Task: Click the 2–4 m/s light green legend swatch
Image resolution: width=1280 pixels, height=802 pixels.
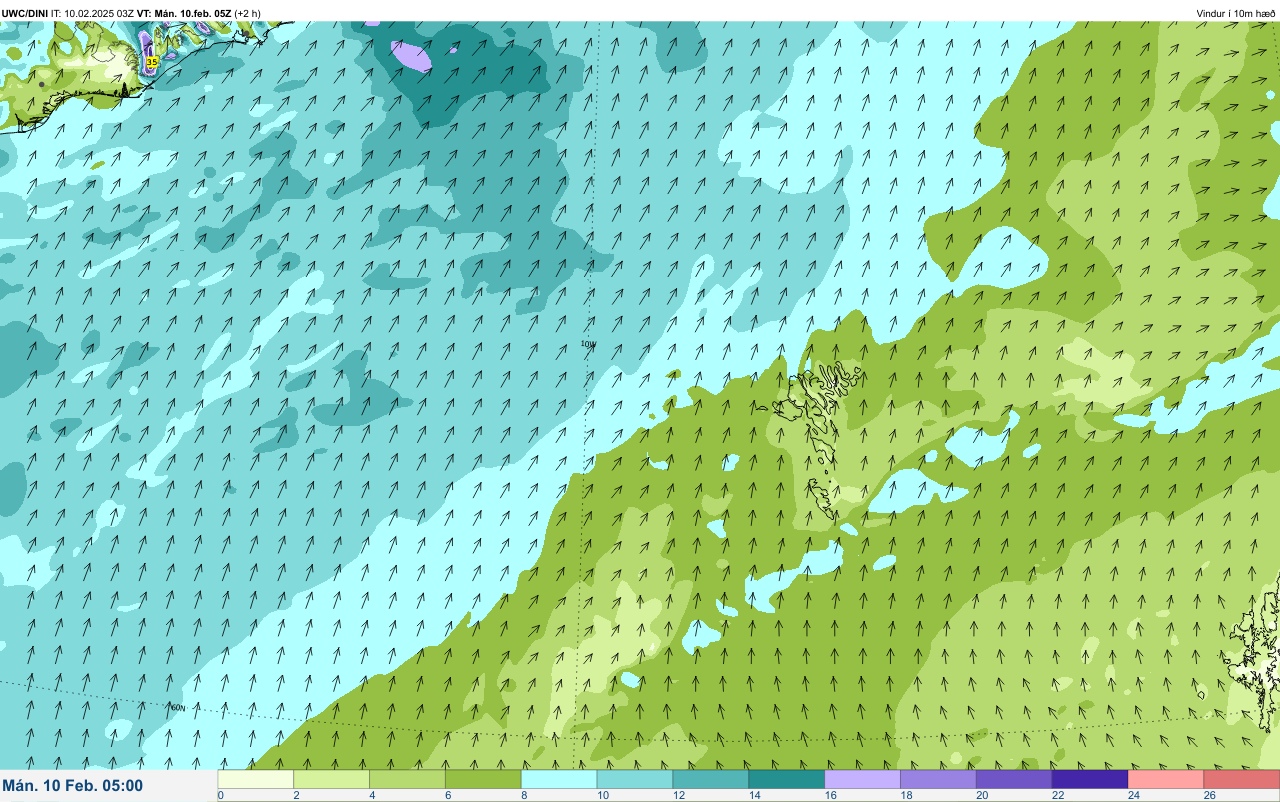Action: [x=332, y=779]
